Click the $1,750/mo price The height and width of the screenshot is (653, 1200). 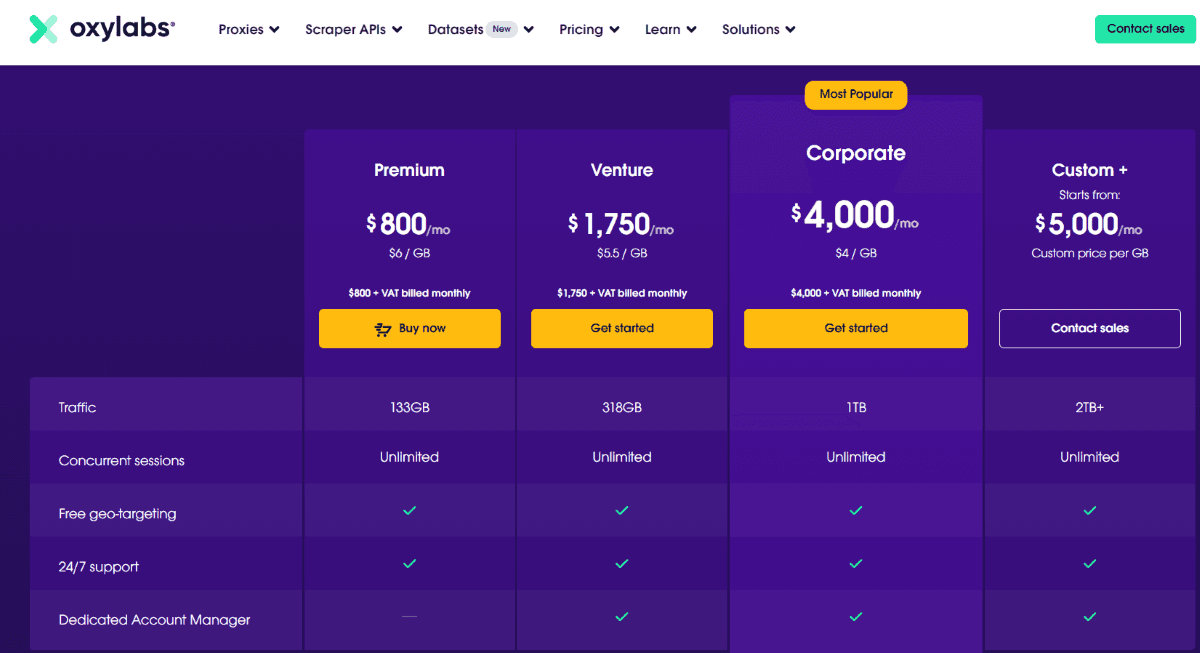[x=622, y=224]
